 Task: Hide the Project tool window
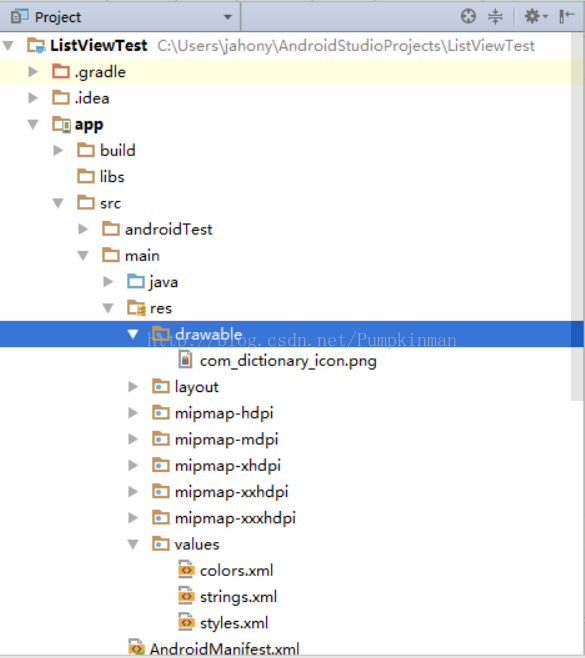[567, 17]
